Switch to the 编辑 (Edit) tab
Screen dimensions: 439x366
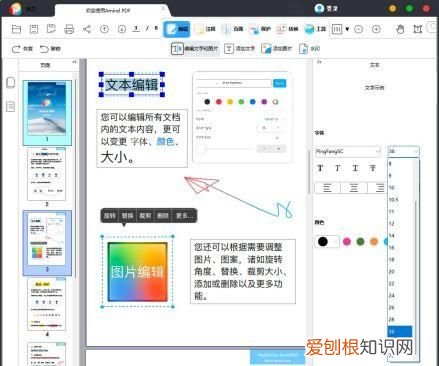pos(177,29)
